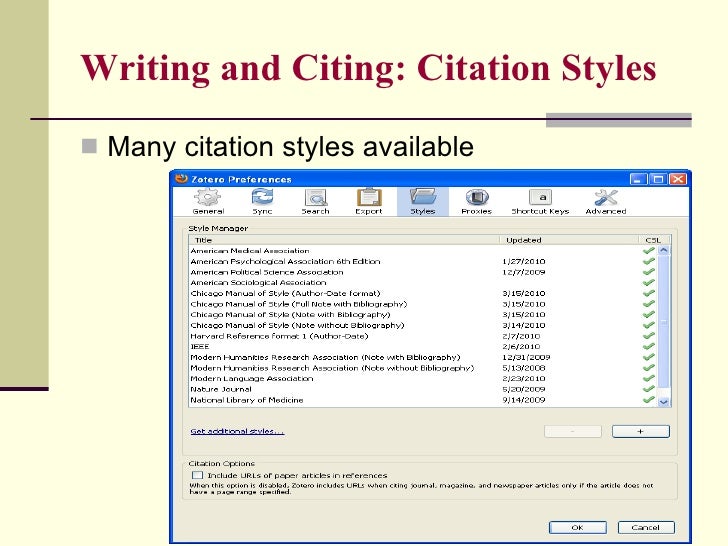
Task: Select the Styles preferences pane
Action: [x=422, y=201]
